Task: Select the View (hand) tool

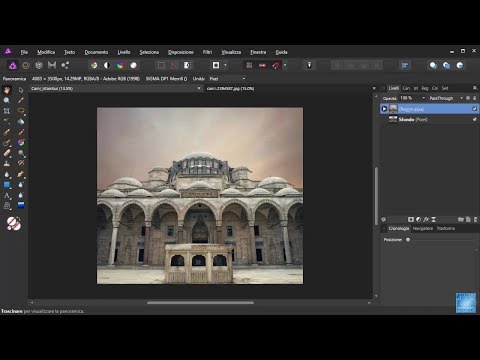Action: click(7, 90)
